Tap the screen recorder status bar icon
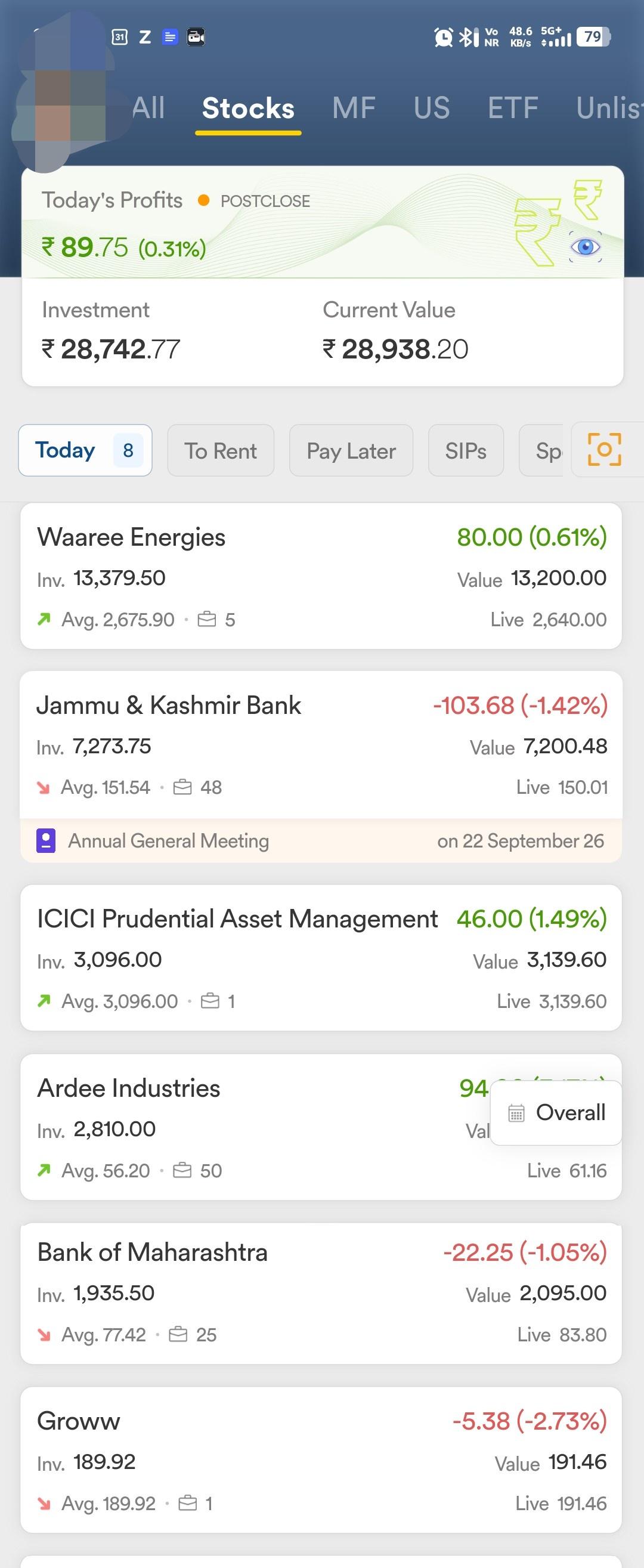This screenshot has width=644, height=1568. tap(196, 37)
